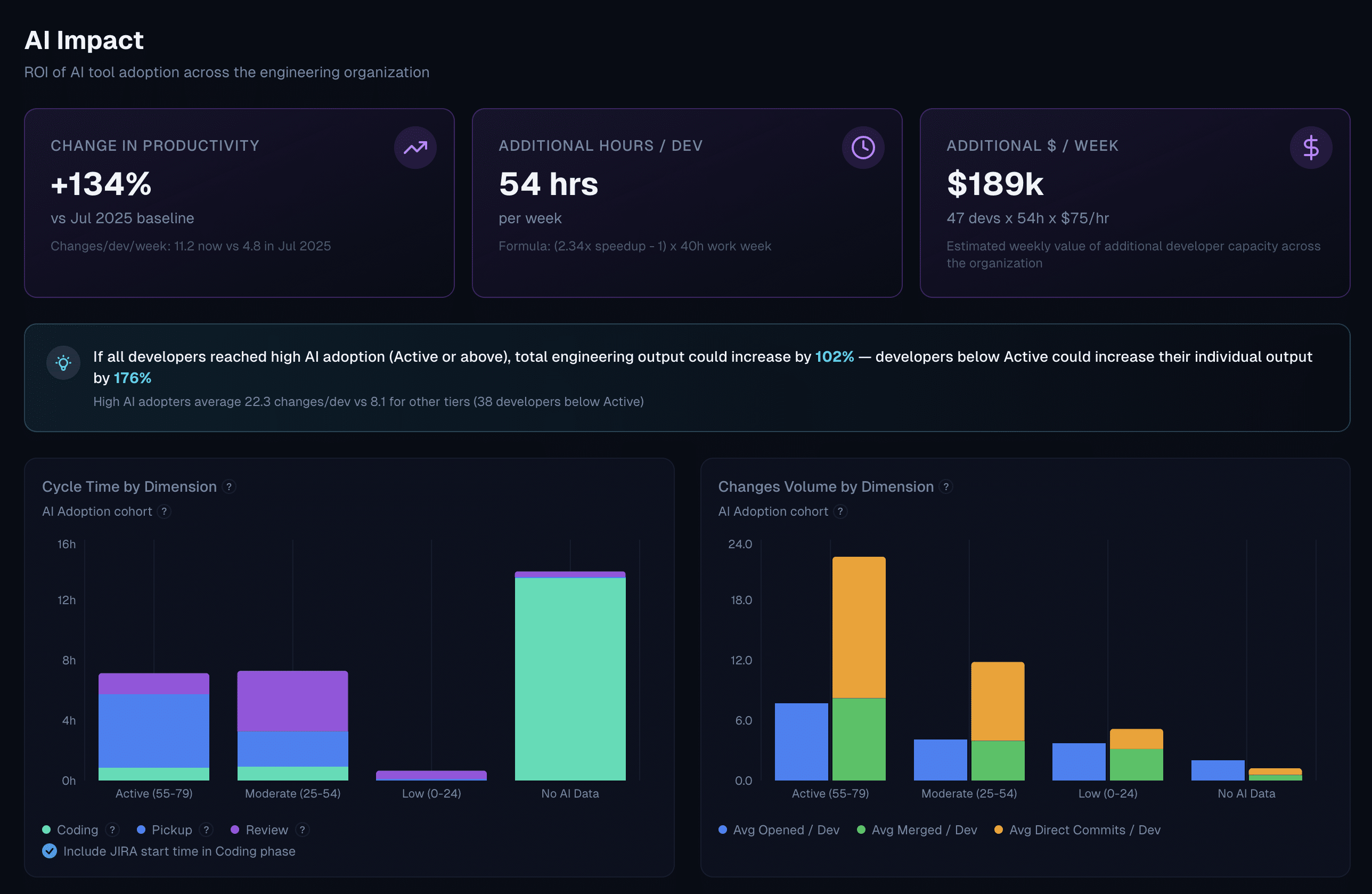Click the dollar sign icon
This screenshot has height=894, width=1372.
[1310, 148]
